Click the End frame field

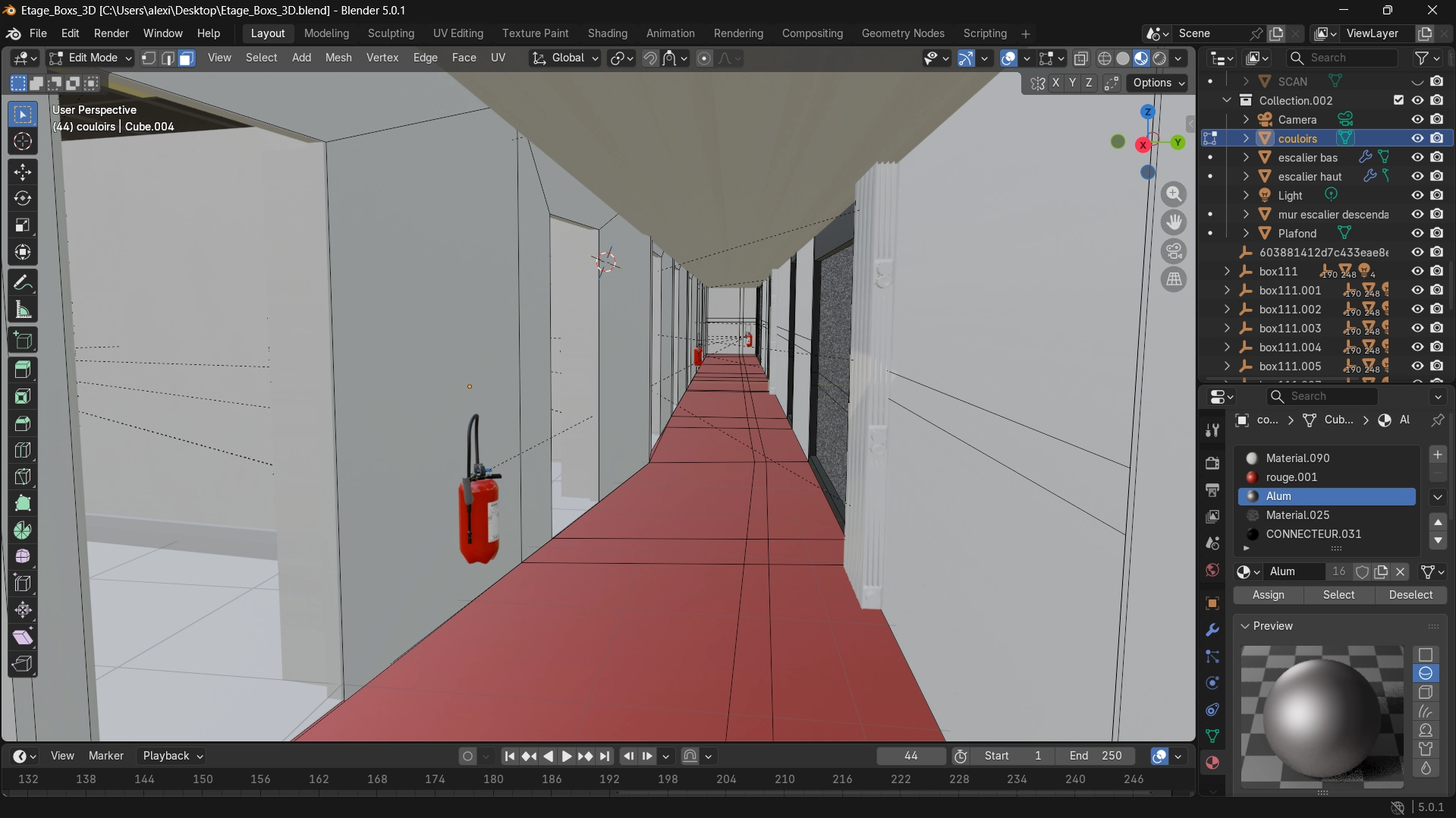click(1095, 756)
